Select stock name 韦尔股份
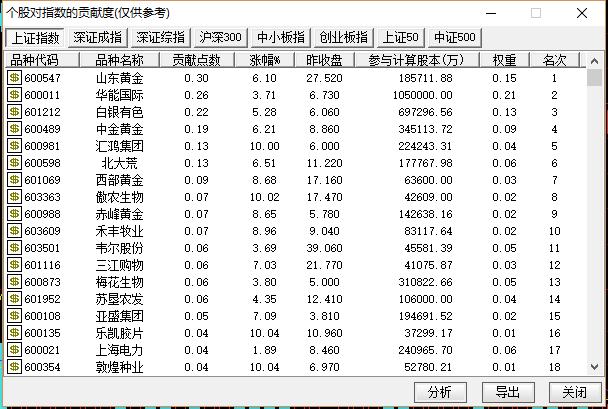Image resolution: width=608 pixels, height=409 pixels. pyautogui.click(x=119, y=248)
